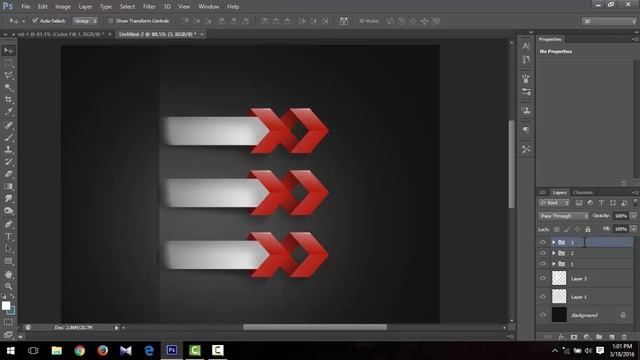Expand group 2 folder arrow

(554, 253)
